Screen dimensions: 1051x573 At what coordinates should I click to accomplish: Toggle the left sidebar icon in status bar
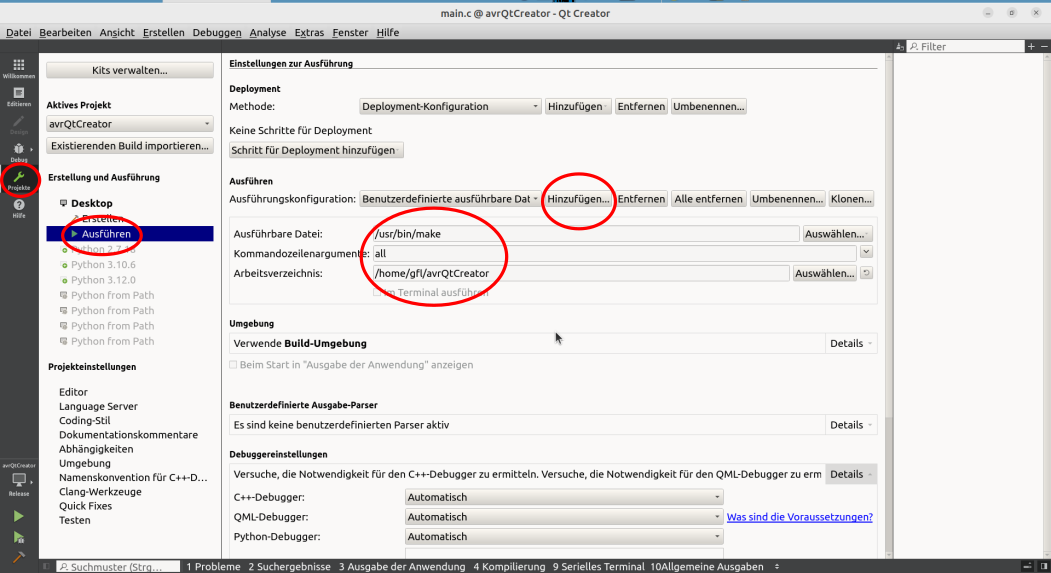(x=46, y=567)
